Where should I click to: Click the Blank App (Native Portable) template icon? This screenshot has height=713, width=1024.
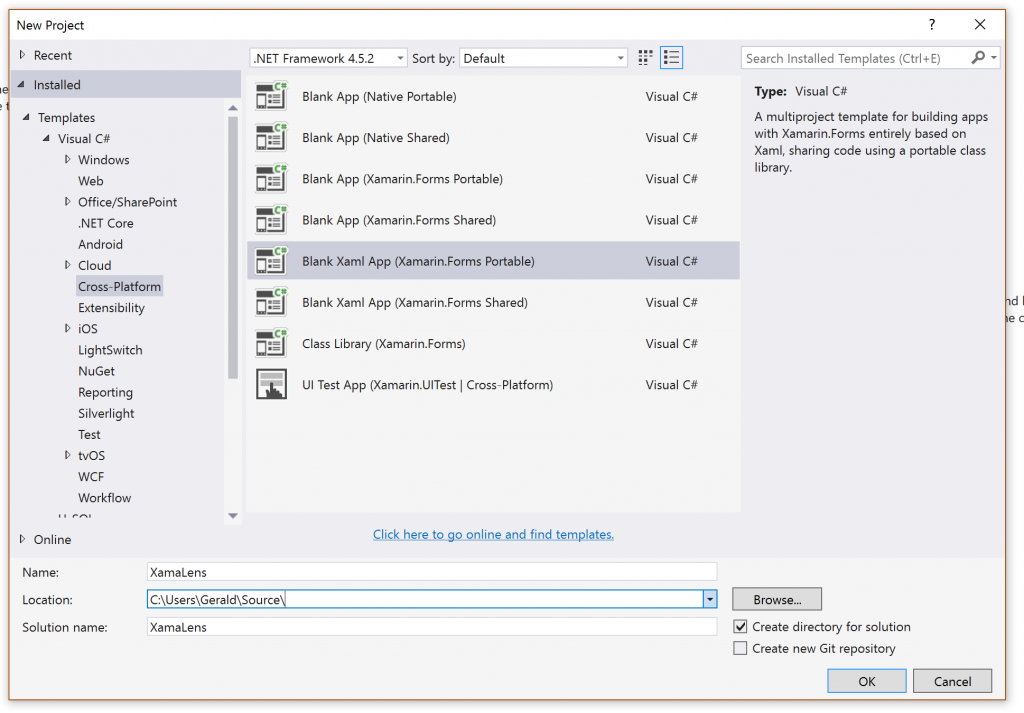click(271, 97)
